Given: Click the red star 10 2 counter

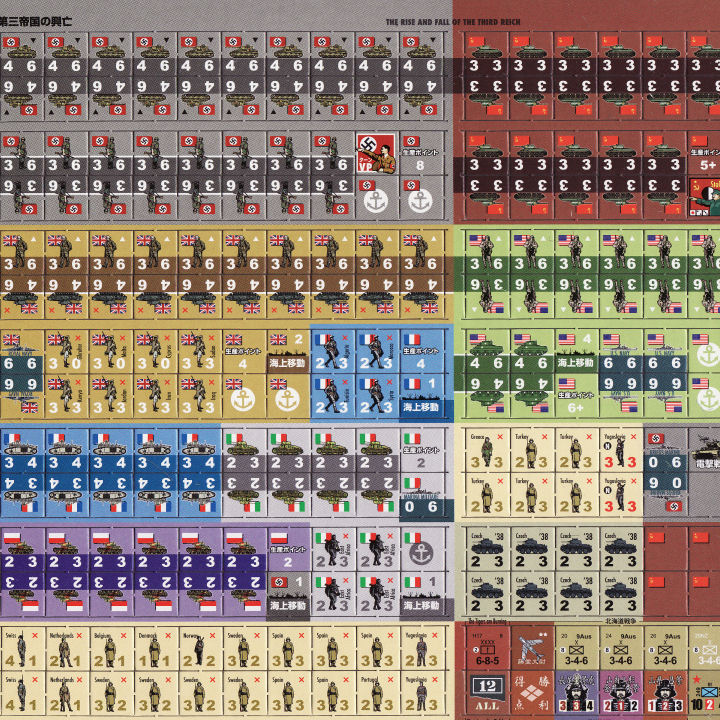Looking at the screenshot, I should tap(705, 694).
